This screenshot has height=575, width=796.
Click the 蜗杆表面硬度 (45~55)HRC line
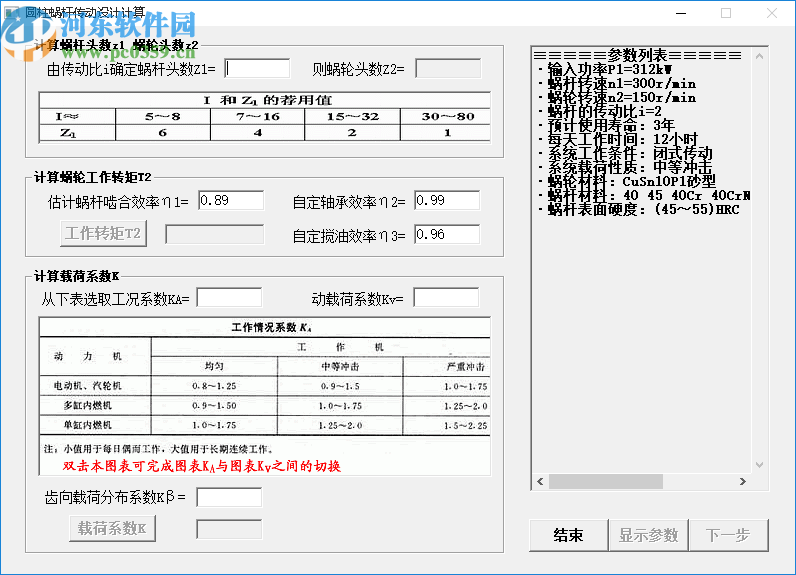click(x=639, y=209)
